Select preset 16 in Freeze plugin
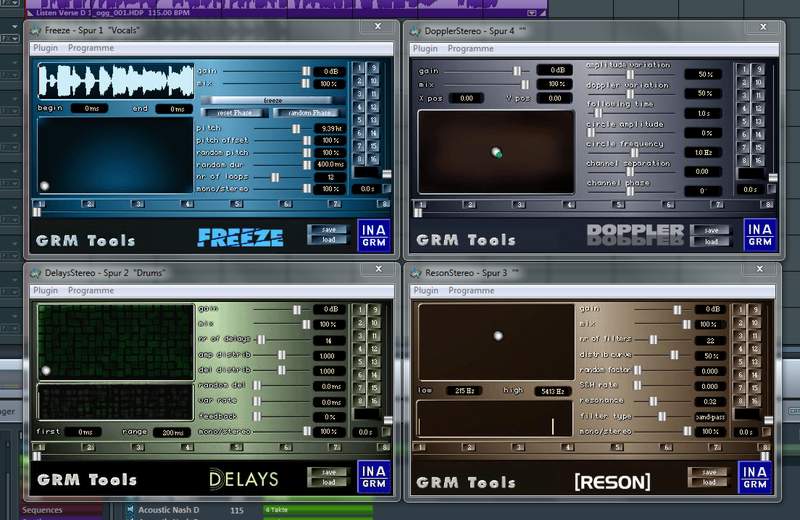 coord(374,159)
